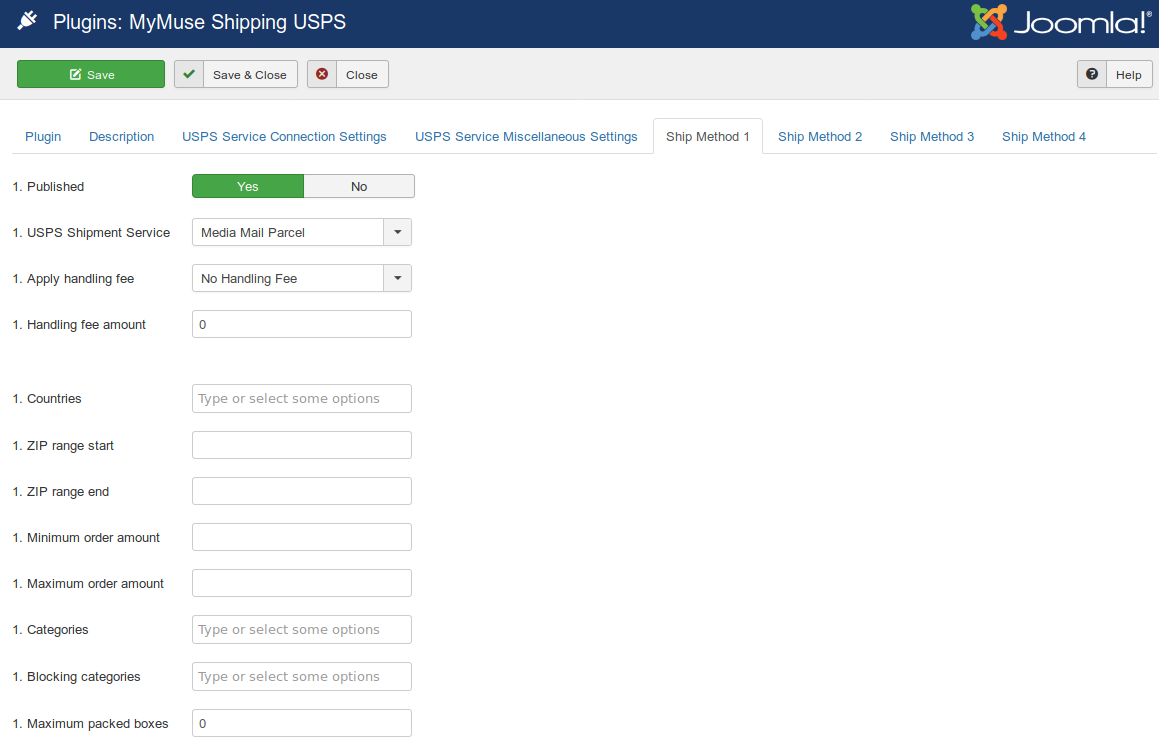Open the Blocking categories selector
1159x746 pixels.
(x=300, y=676)
